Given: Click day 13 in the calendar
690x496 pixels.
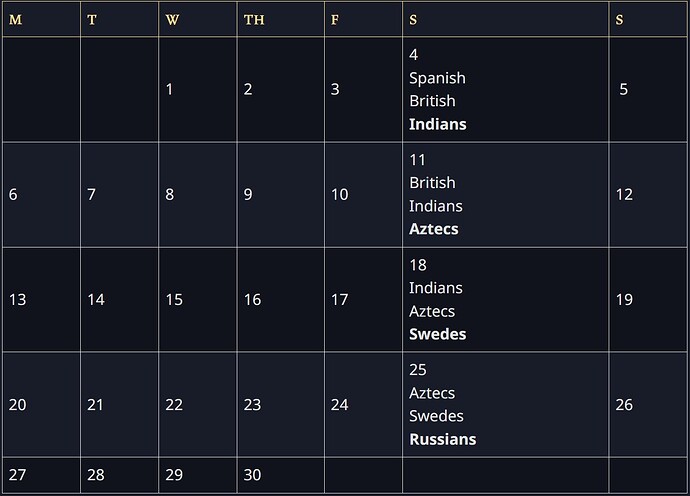Looking at the screenshot, I should (x=17, y=299).
